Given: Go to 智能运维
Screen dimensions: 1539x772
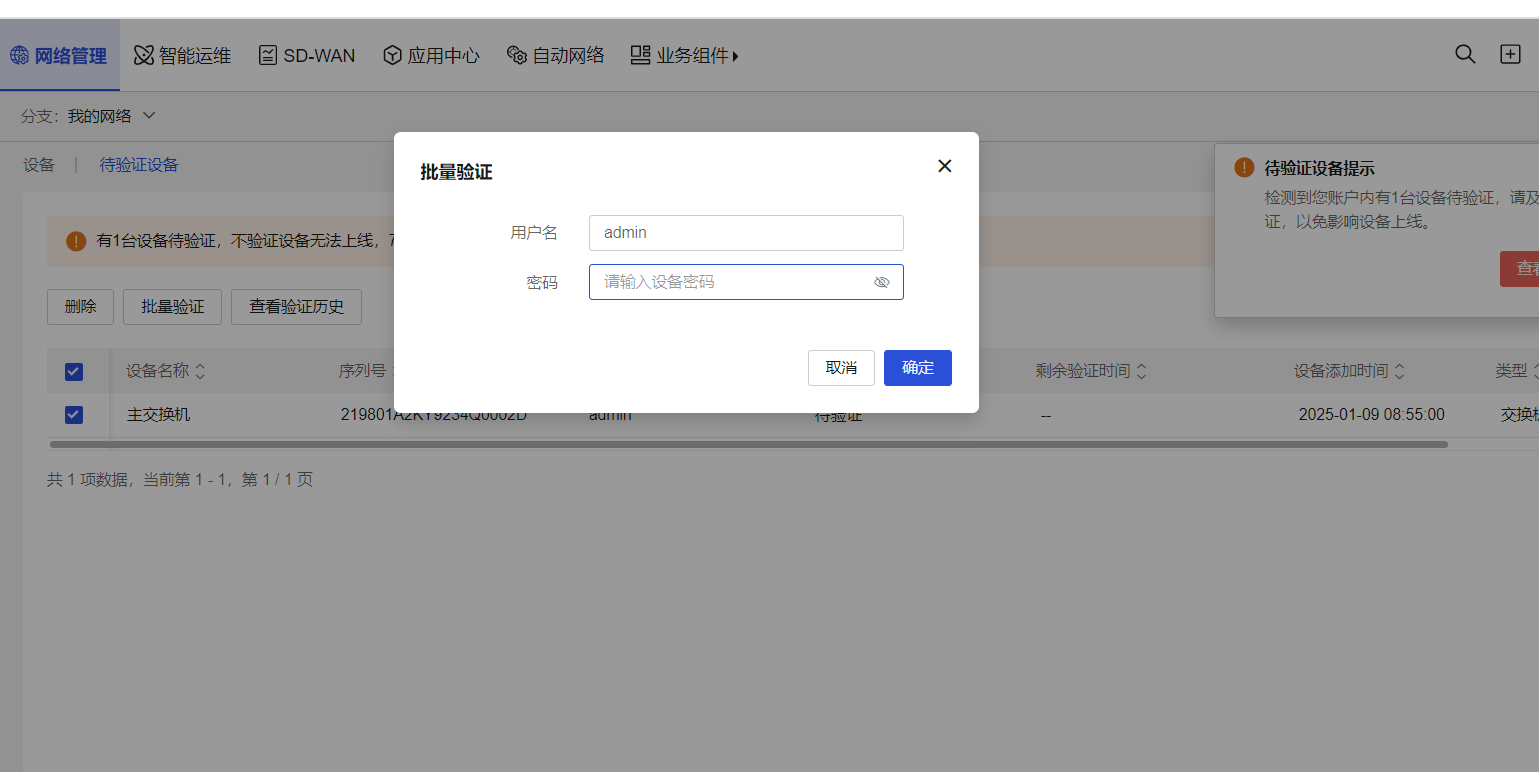Looking at the screenshot, I should pos(182,56).
